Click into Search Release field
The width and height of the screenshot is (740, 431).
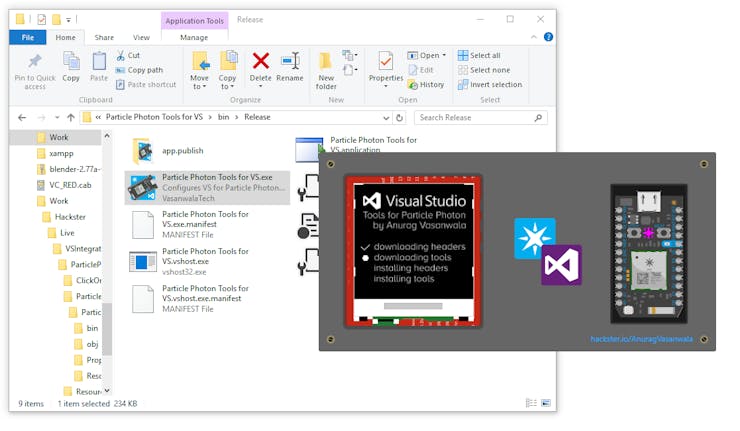(480, 118)
